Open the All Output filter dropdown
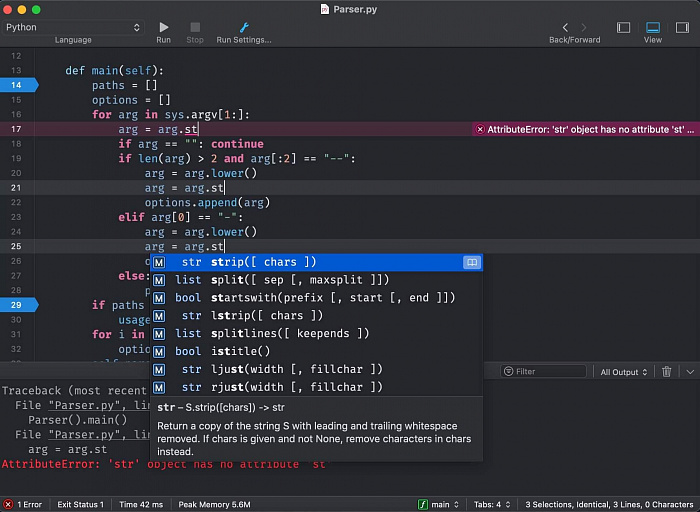 click(x=623, y=372)
